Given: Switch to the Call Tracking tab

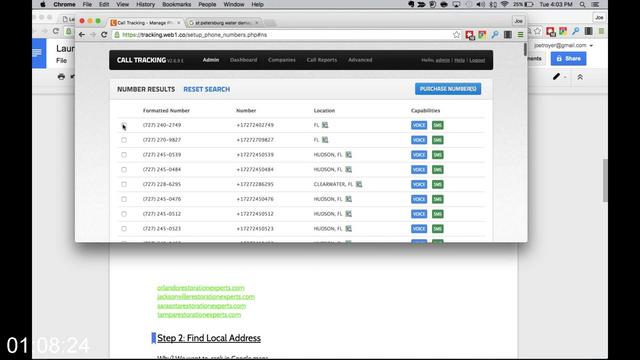Looking at the screenshot, I should point(145,23).
